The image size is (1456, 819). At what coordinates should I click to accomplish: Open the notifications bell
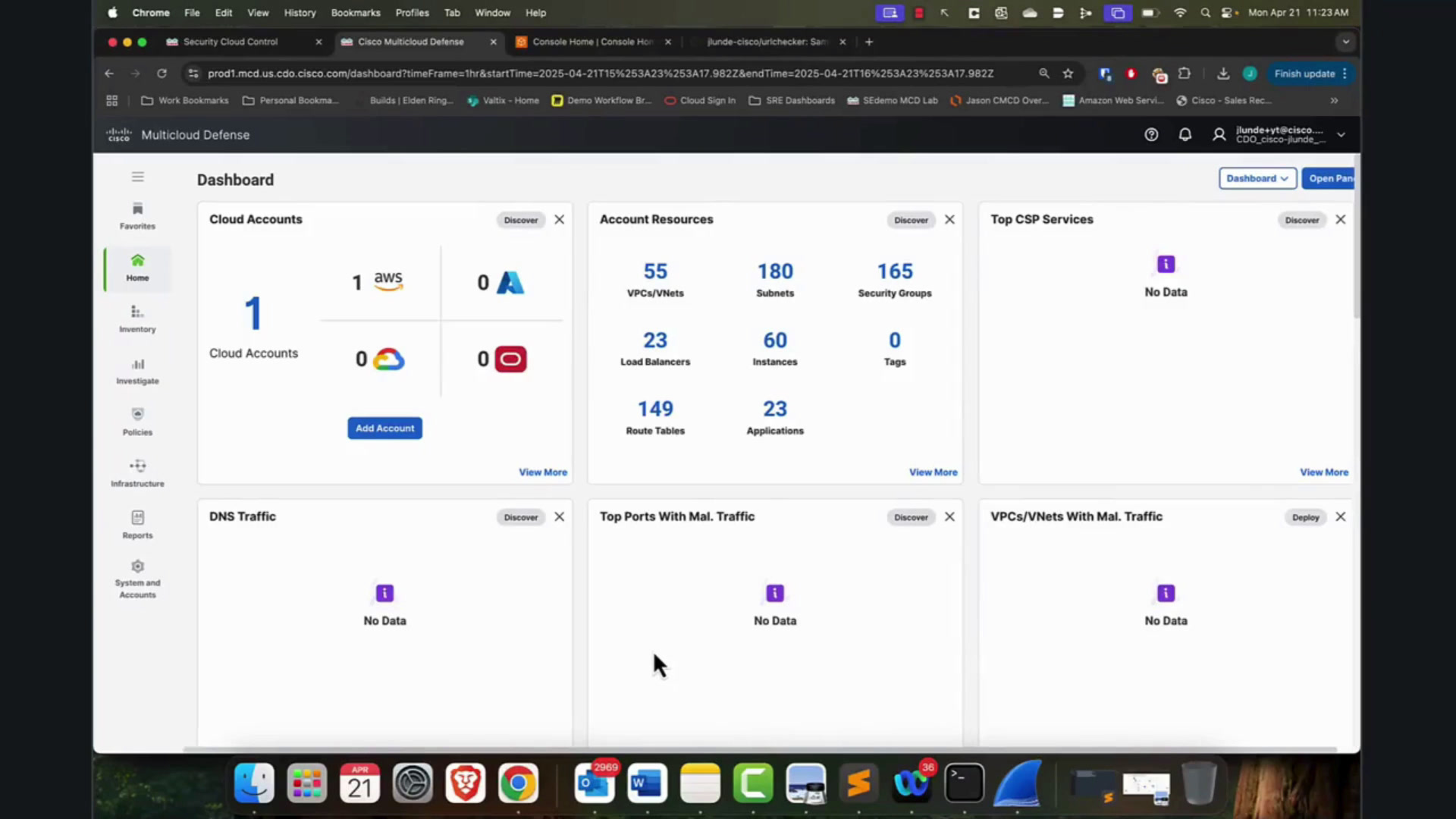[1185, 135]
